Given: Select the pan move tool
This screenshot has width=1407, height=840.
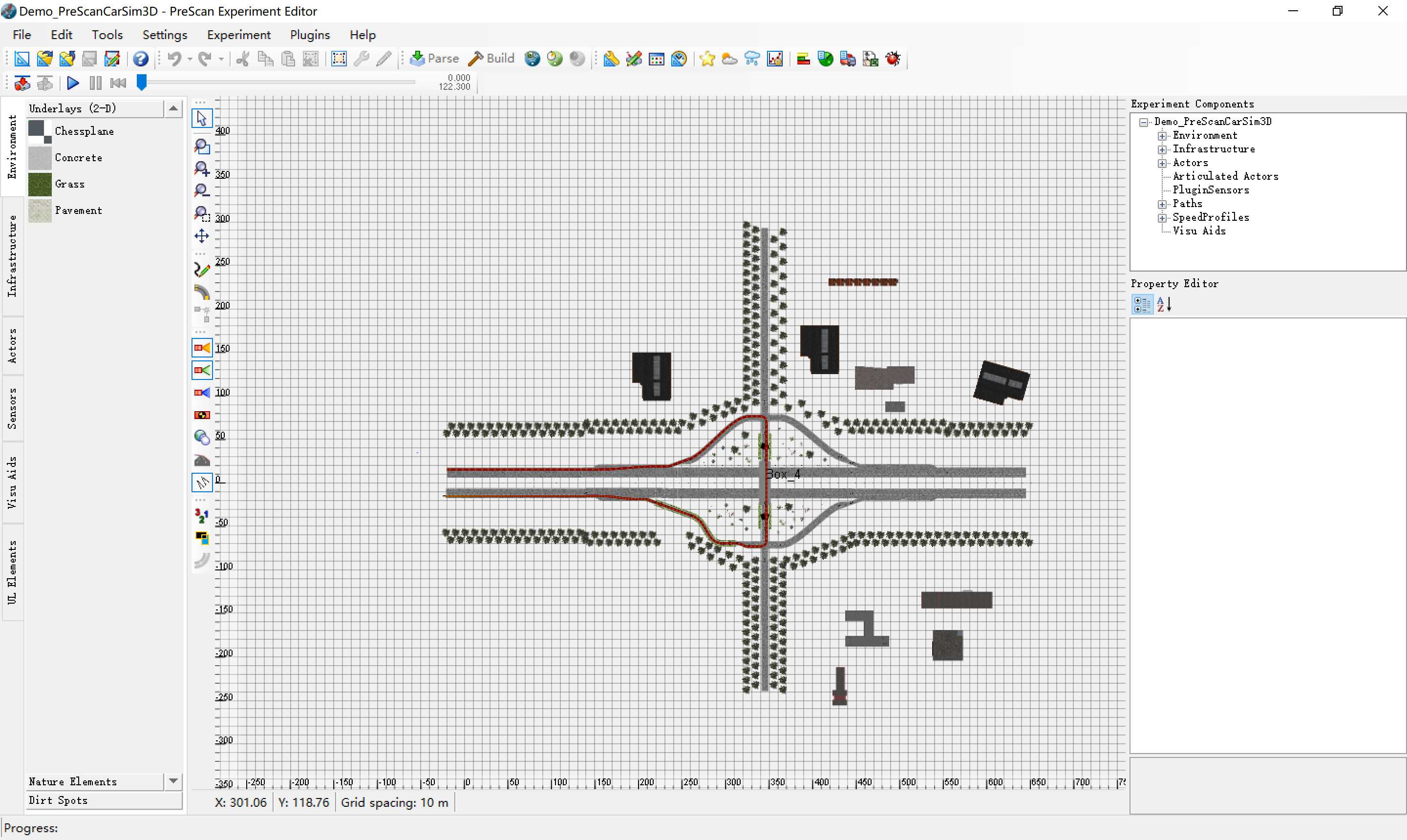Looking at the screenshot, I should point(202,236).
